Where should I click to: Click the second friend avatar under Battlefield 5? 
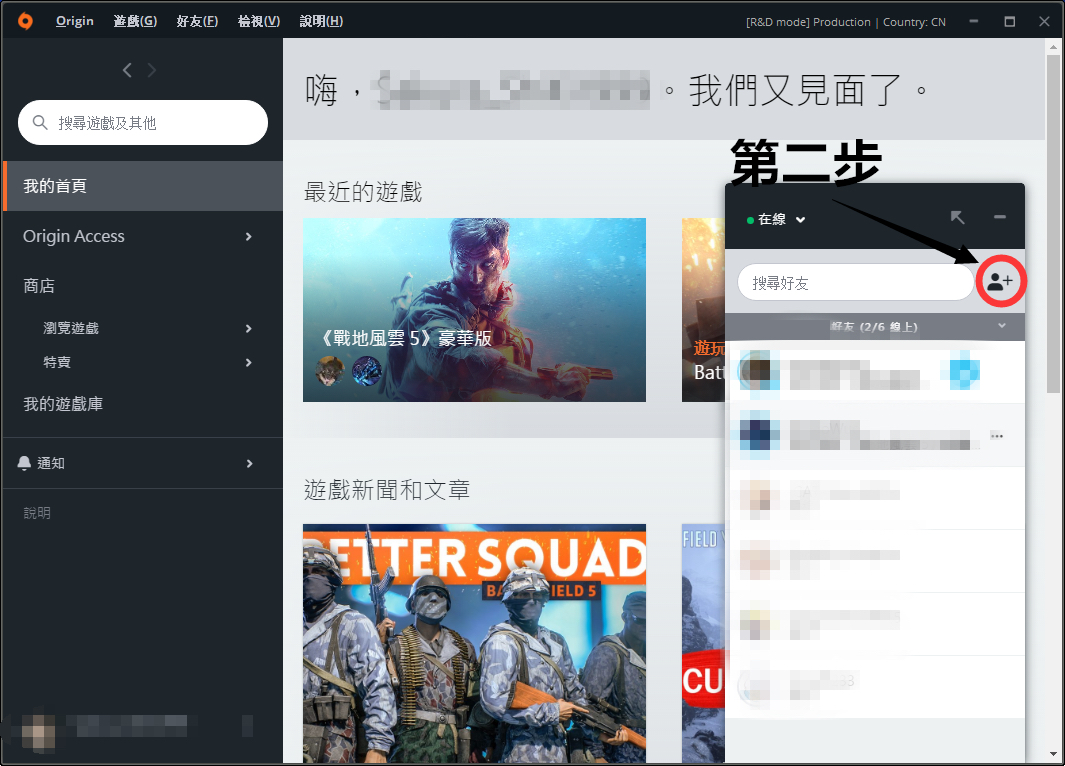point(367,371)
